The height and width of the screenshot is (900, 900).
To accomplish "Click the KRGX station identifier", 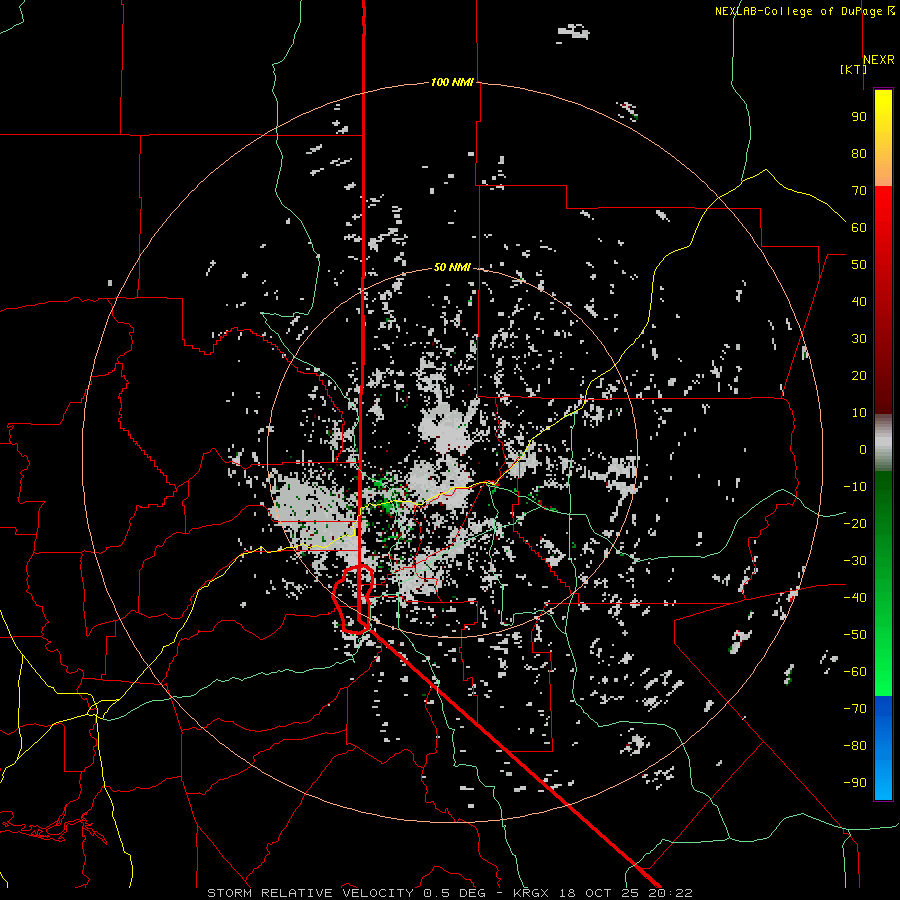I will tap(531, 893).
